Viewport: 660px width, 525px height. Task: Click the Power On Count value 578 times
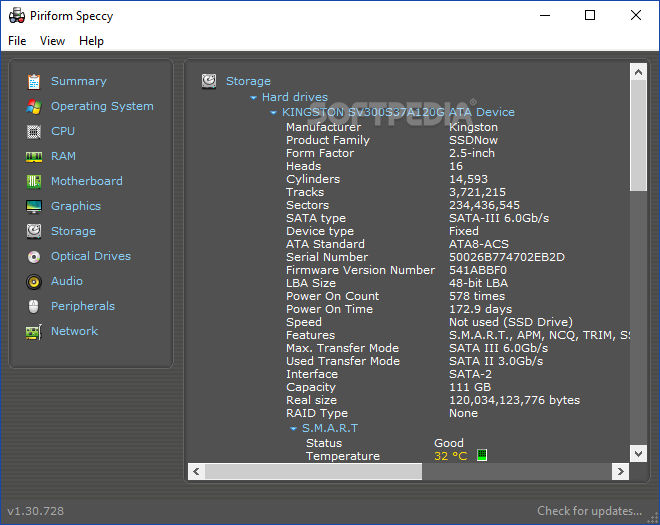pyautogui.click(x=477, y=296)
